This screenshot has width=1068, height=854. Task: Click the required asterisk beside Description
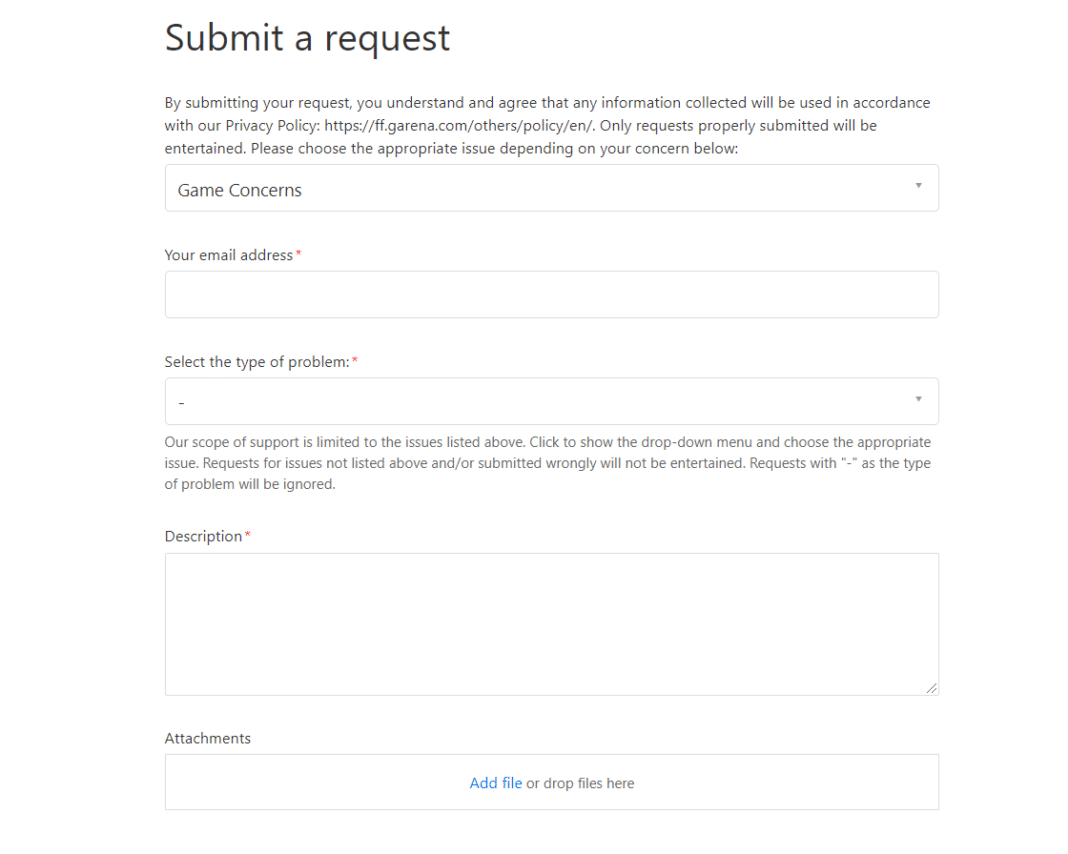247,533
